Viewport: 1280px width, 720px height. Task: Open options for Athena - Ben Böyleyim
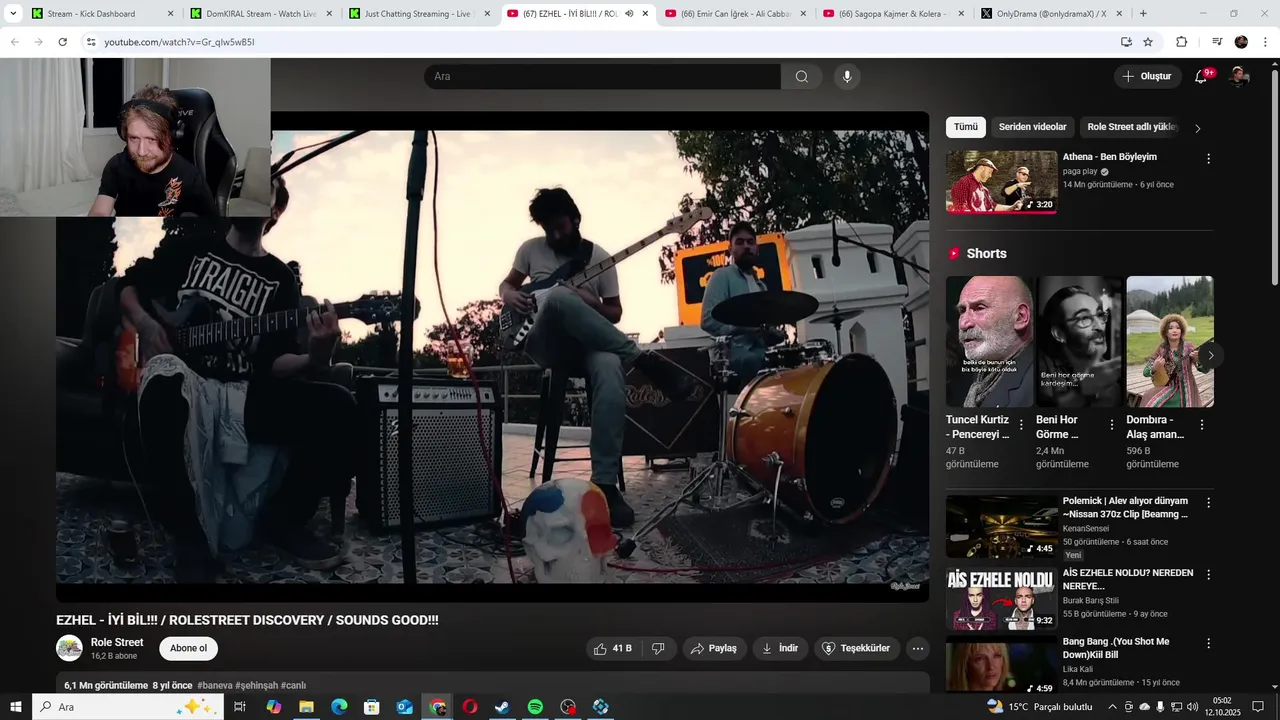click(x=1208, y=159)
